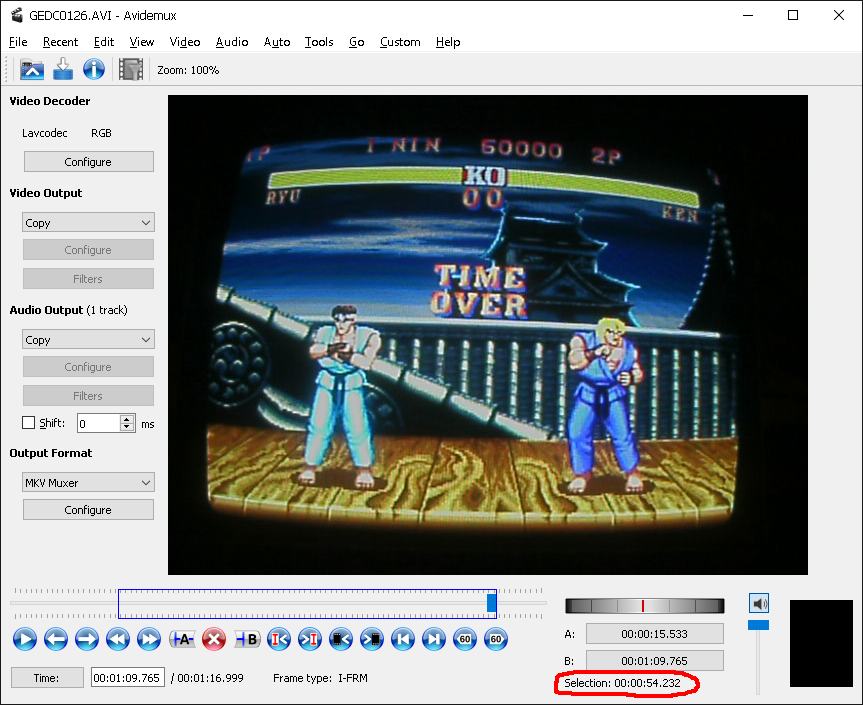863x705 pixels.
Task: Click the film strip icon in the toolbar
Action: [131, 69]
